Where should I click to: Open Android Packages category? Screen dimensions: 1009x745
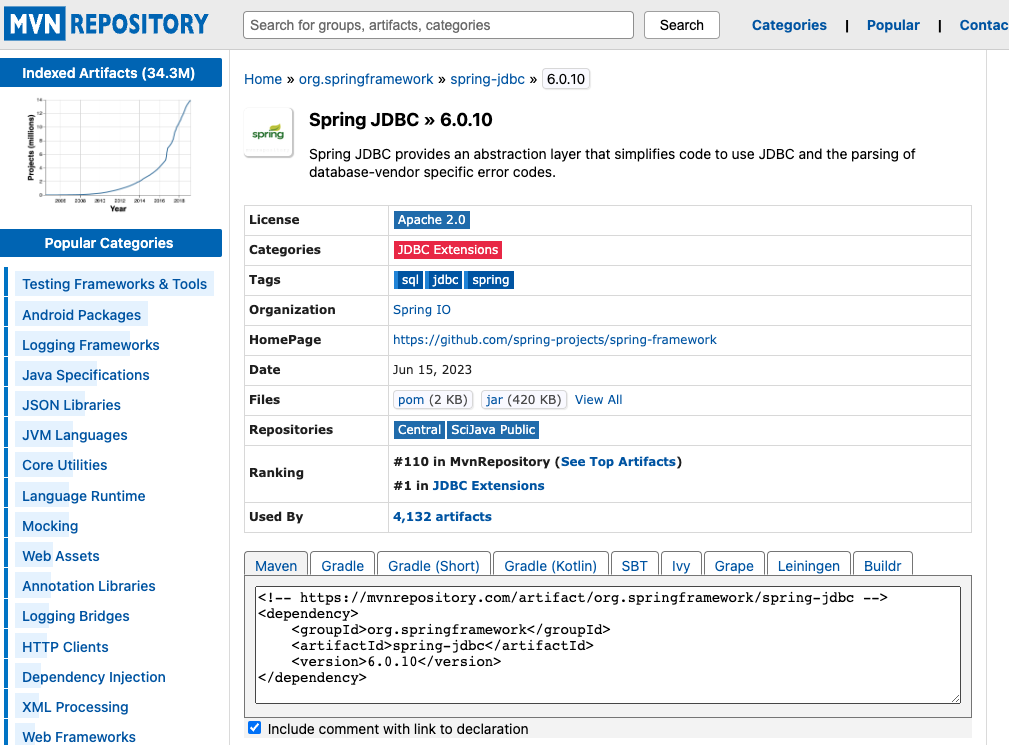pos(82,315)
